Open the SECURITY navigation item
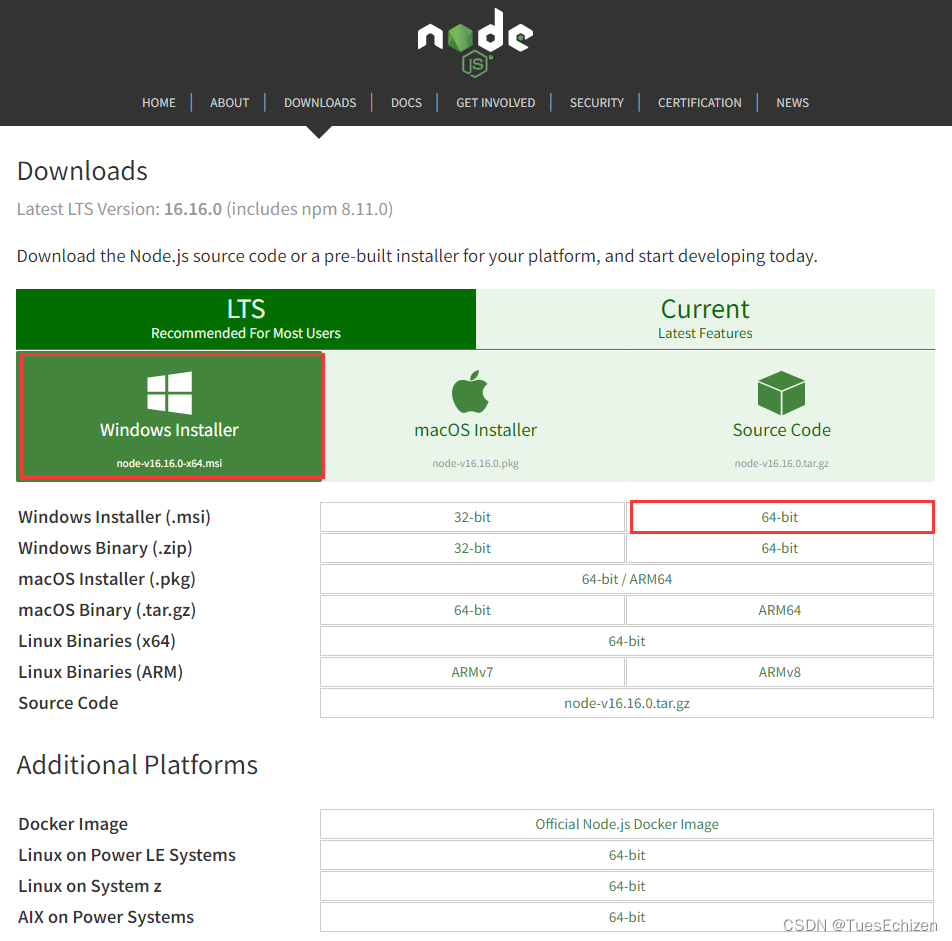952x941 pixels. tap(596, 103)
